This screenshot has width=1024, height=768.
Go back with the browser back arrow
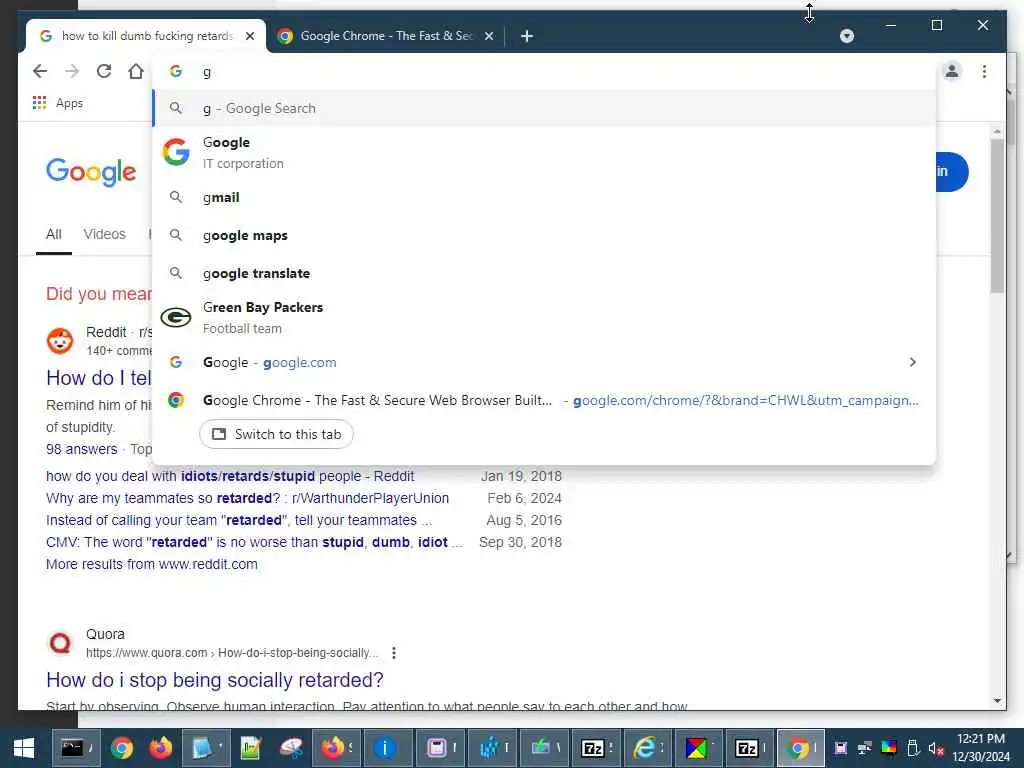tap(40, 71)
